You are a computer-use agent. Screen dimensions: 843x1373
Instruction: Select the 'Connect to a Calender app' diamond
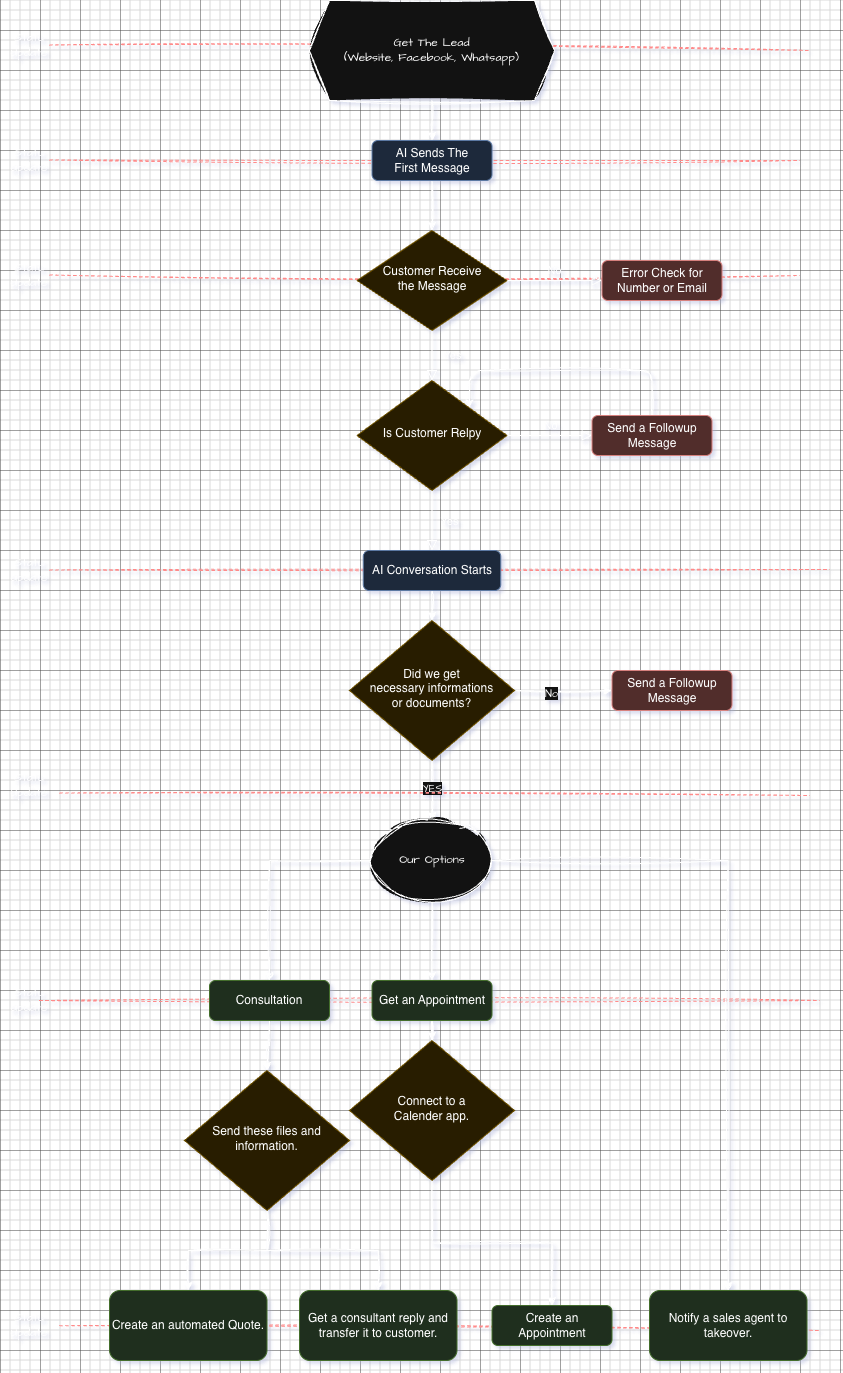pos(432,1109)
